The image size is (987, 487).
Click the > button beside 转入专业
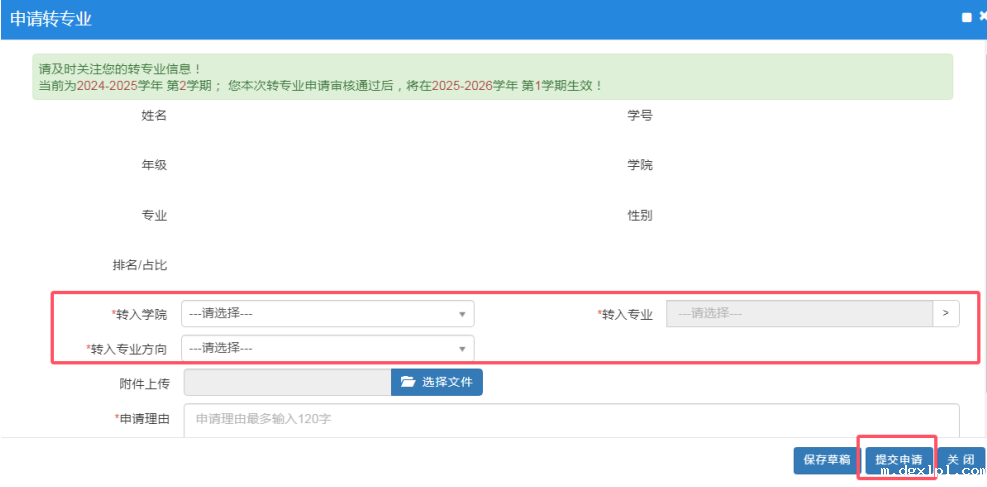pyautogui.click(x=945, y=314)
